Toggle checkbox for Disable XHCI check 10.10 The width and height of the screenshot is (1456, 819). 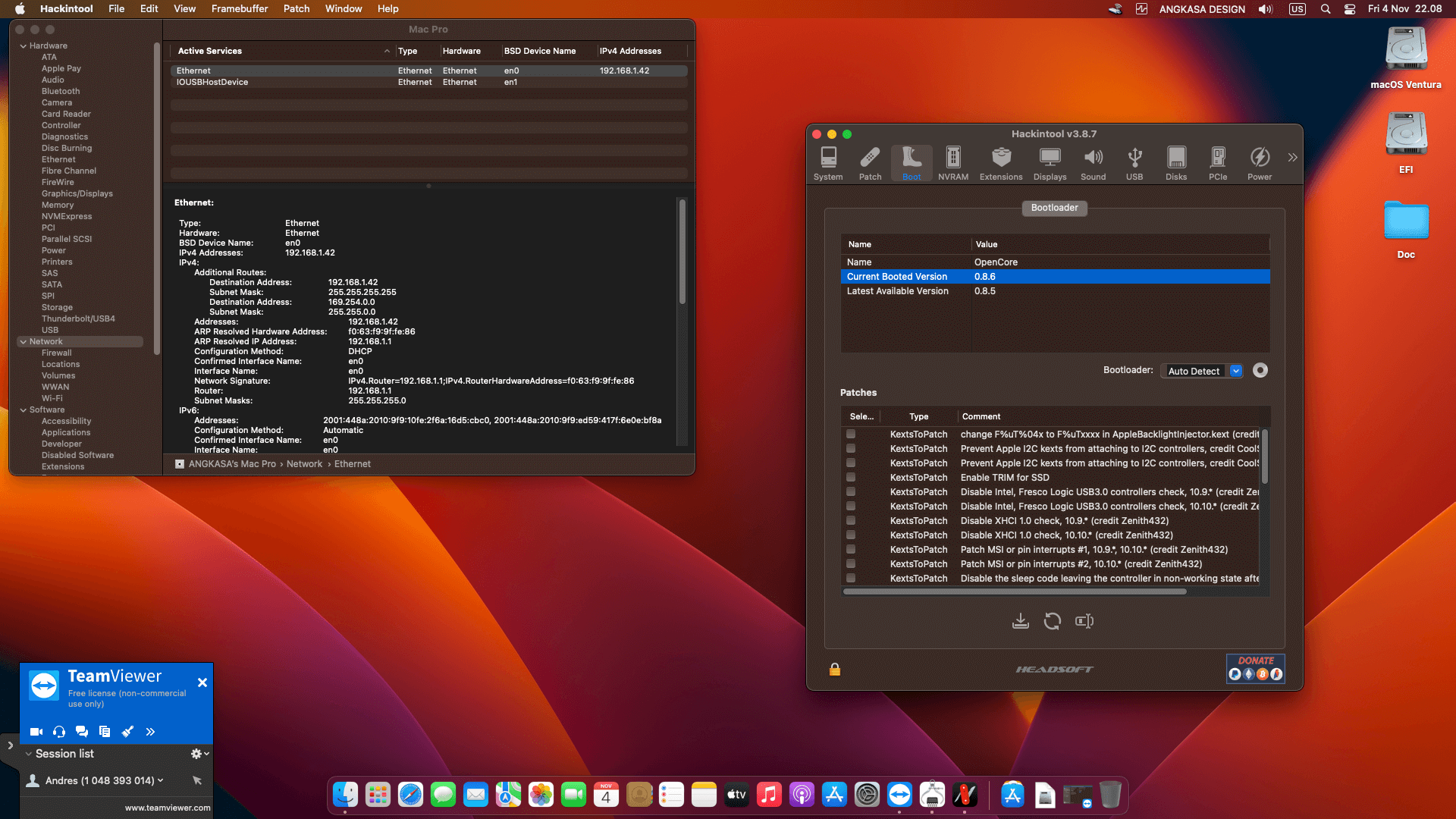851,535
